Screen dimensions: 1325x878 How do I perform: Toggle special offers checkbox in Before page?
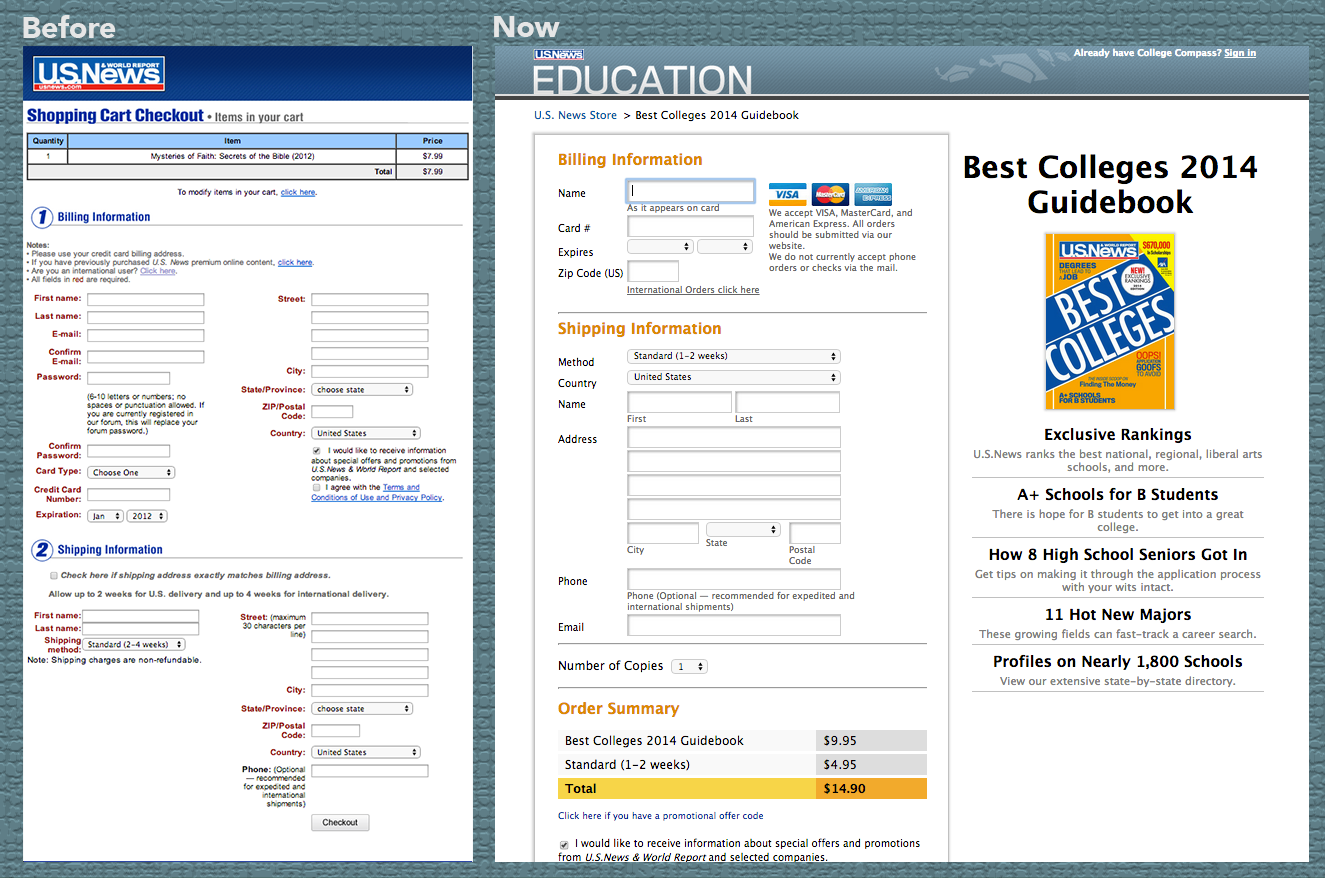(x=317, y=451)
